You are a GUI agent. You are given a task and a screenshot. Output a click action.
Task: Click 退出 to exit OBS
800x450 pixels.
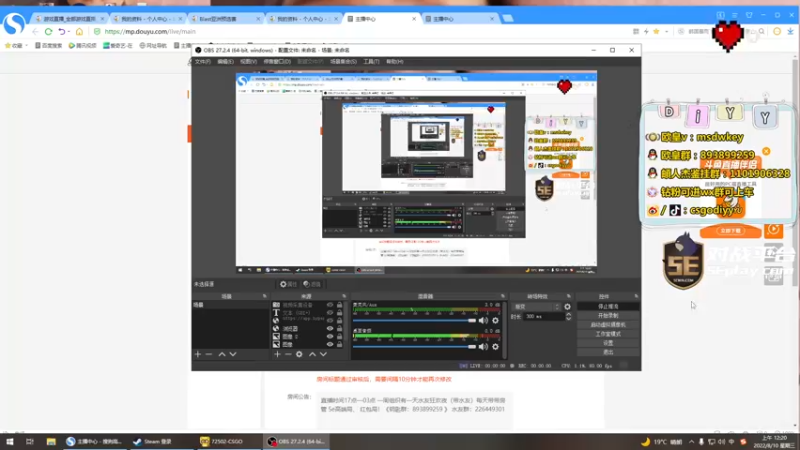(x=608, y=353)
